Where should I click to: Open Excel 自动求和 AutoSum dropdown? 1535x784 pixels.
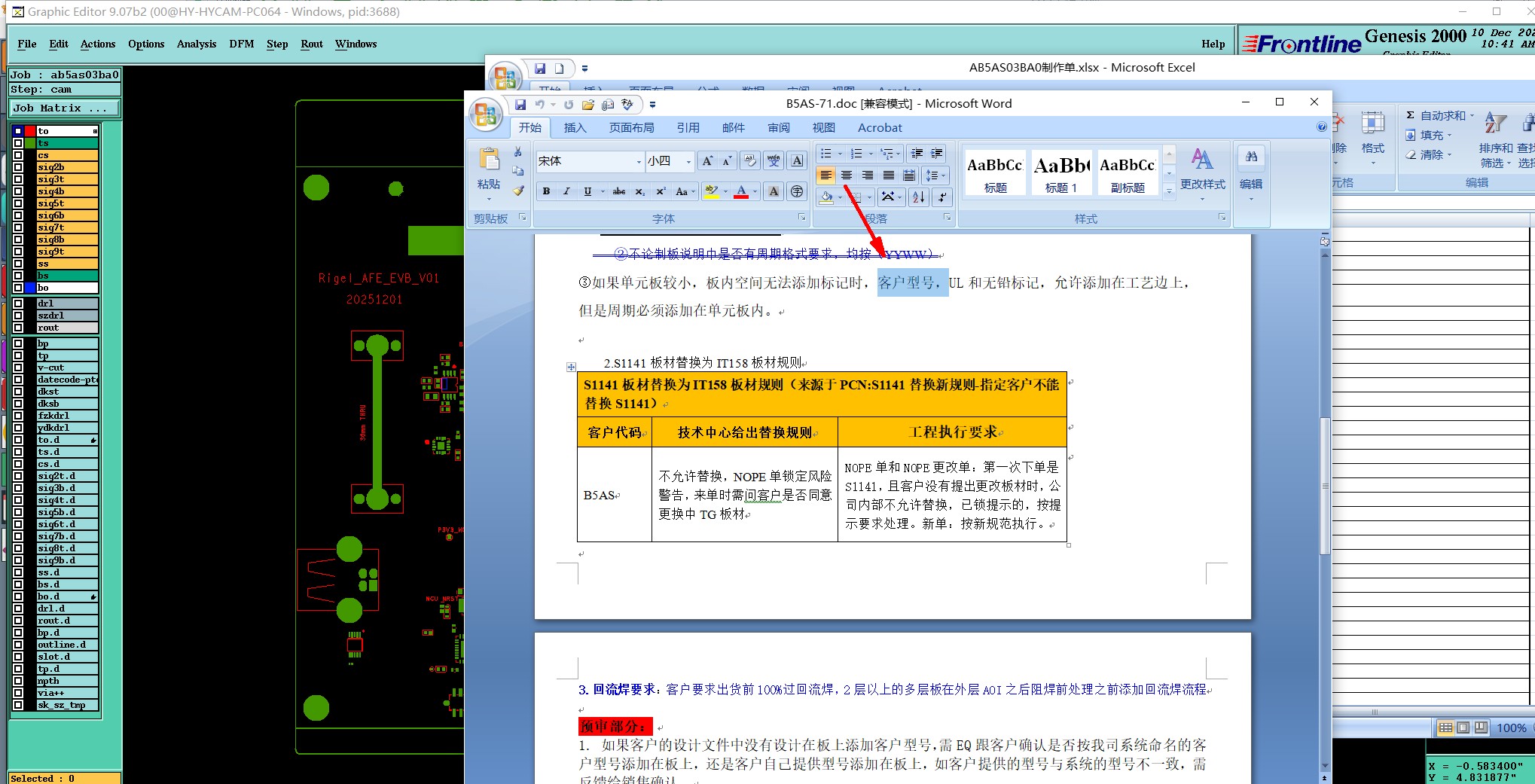[1472, 115]
